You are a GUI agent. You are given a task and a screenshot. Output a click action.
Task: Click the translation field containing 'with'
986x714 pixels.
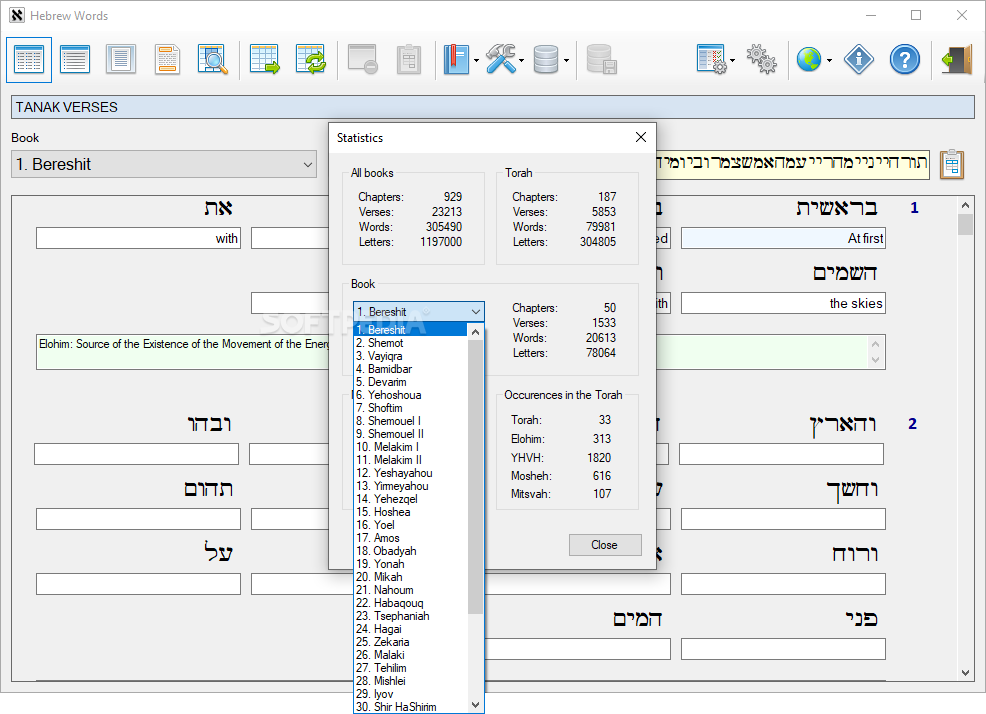pyautogui.click(x=138, y=238)
